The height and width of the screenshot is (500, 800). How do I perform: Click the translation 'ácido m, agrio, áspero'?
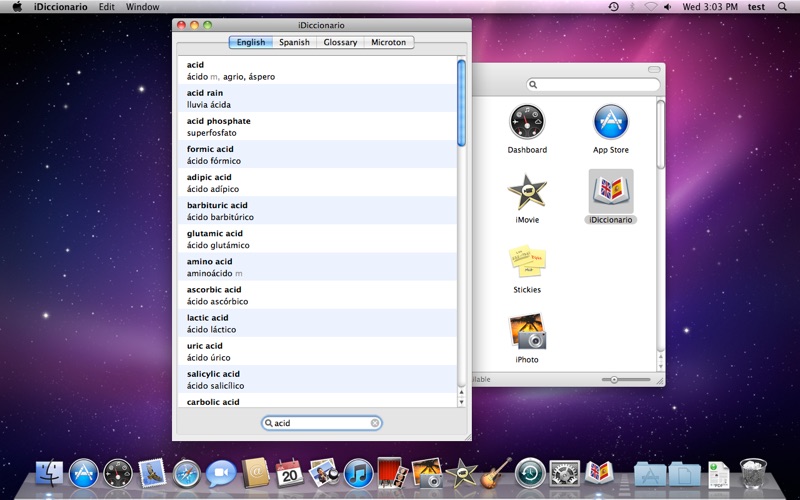(231, 77)
